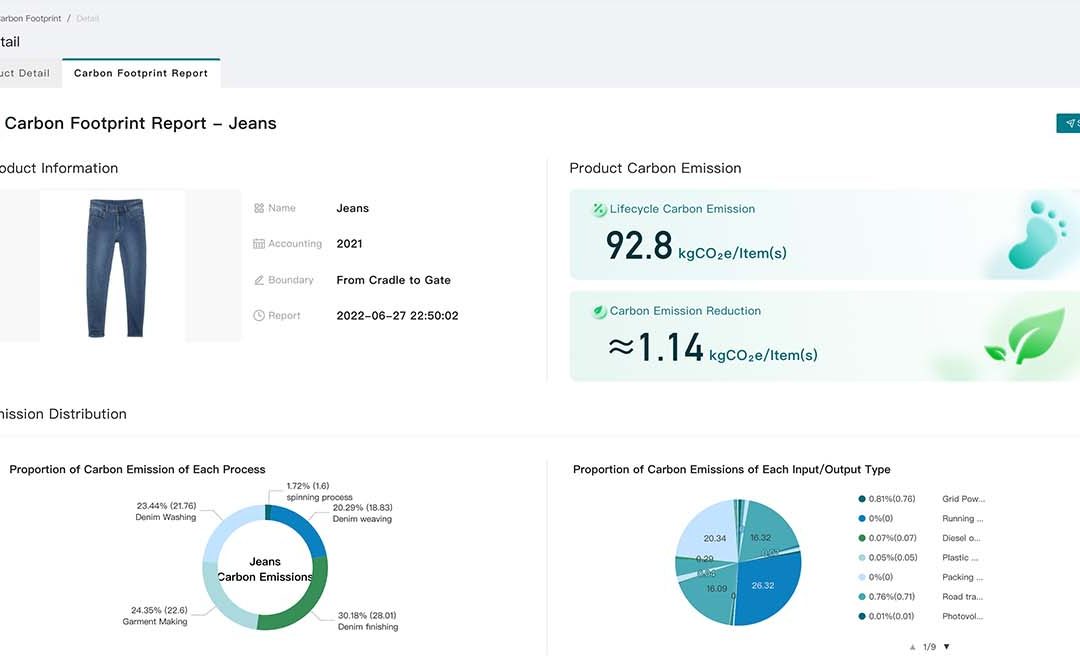This screenshot has height=660, width=1080.
Task: Click the 0.76%(0.71) teal legend dot
Action: click(862, 597)
